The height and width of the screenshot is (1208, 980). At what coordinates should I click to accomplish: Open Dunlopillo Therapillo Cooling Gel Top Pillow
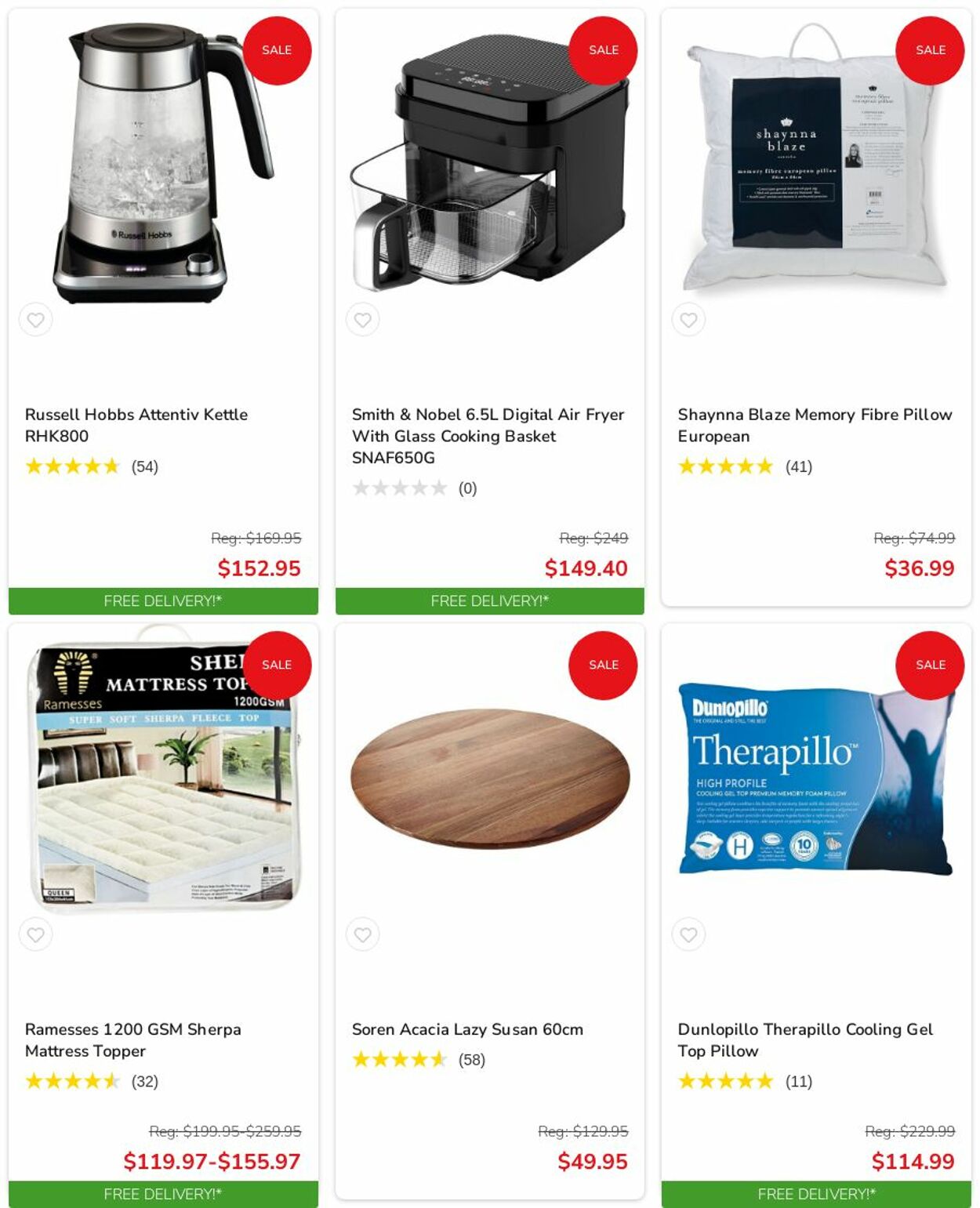coord(805,1039)
